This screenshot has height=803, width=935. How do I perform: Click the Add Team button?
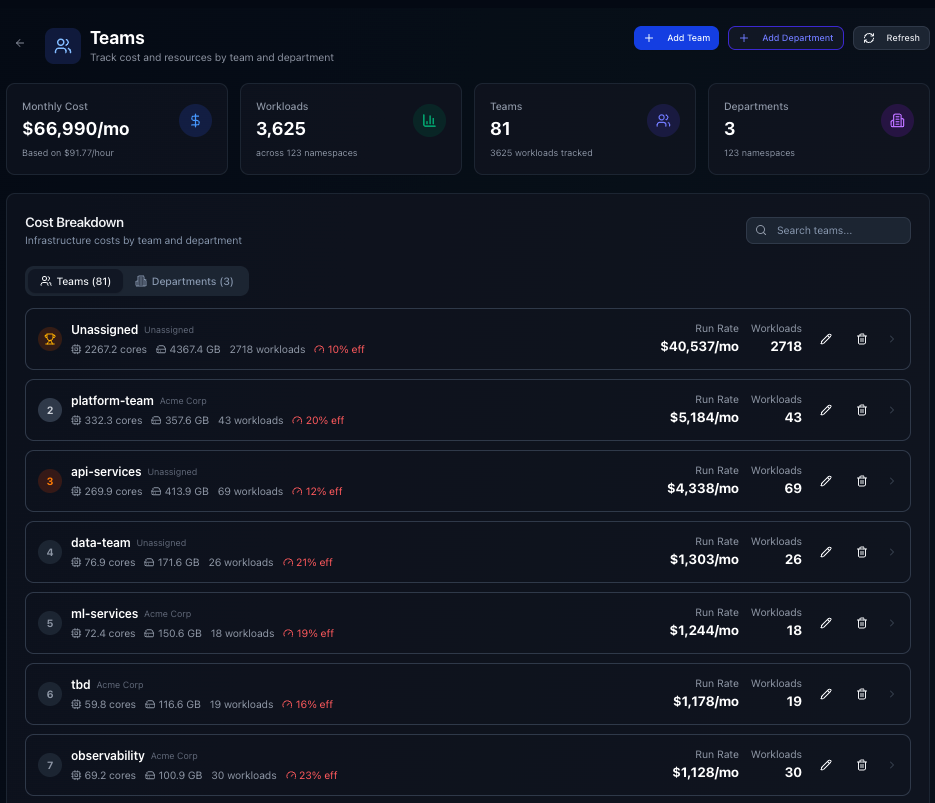[676, 38]
